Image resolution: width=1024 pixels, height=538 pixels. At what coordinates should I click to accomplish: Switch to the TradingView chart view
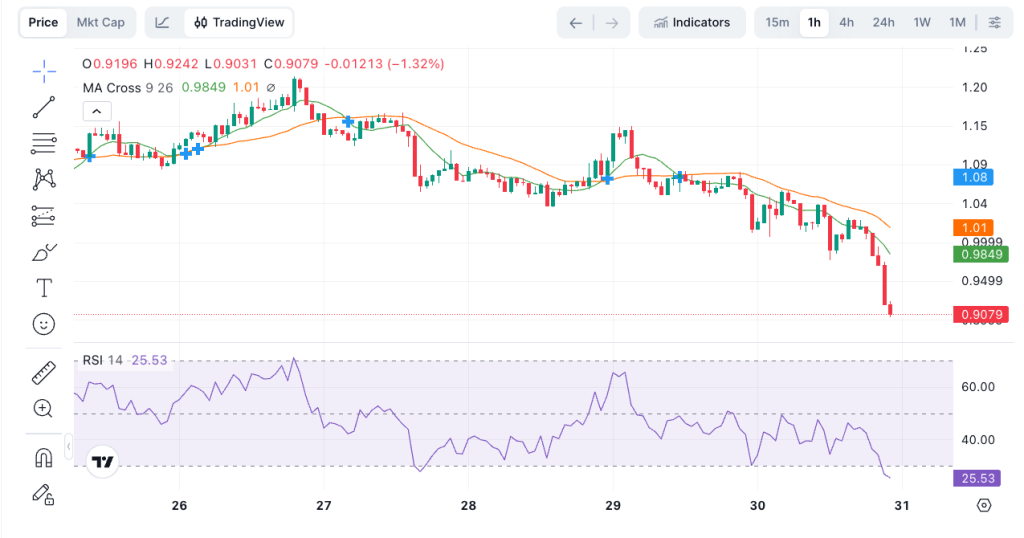pyautogui.click(x=239, y=22)
